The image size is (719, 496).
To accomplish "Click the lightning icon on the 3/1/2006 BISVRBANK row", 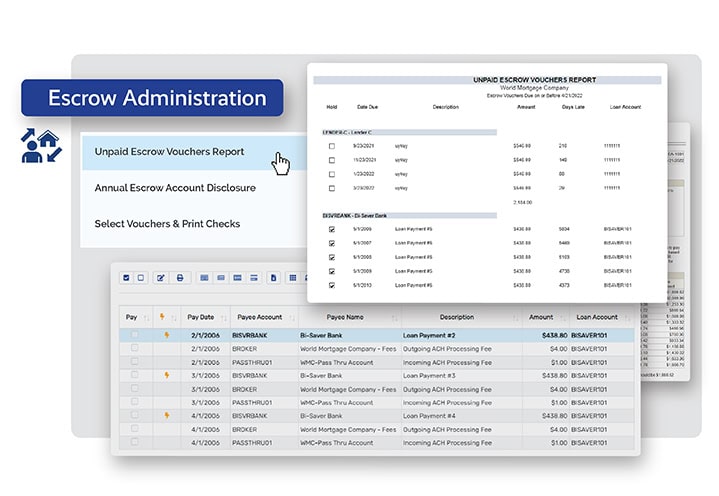I will click(167, 375).
